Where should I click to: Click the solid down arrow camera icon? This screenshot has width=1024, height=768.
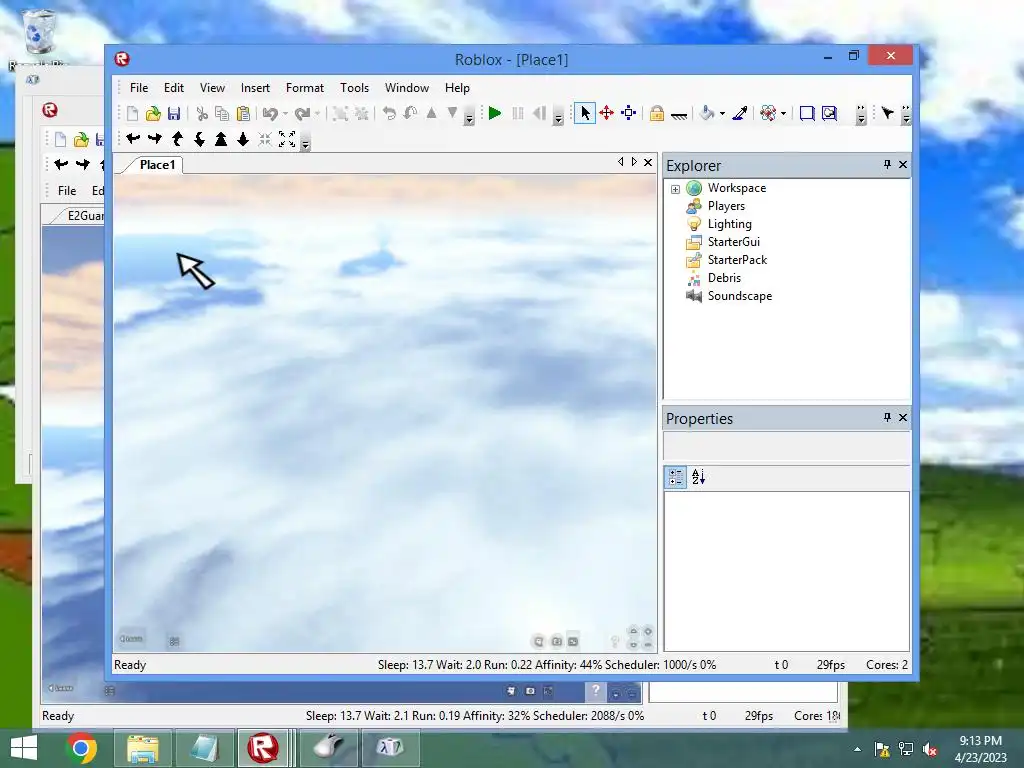tap(243, 138)
